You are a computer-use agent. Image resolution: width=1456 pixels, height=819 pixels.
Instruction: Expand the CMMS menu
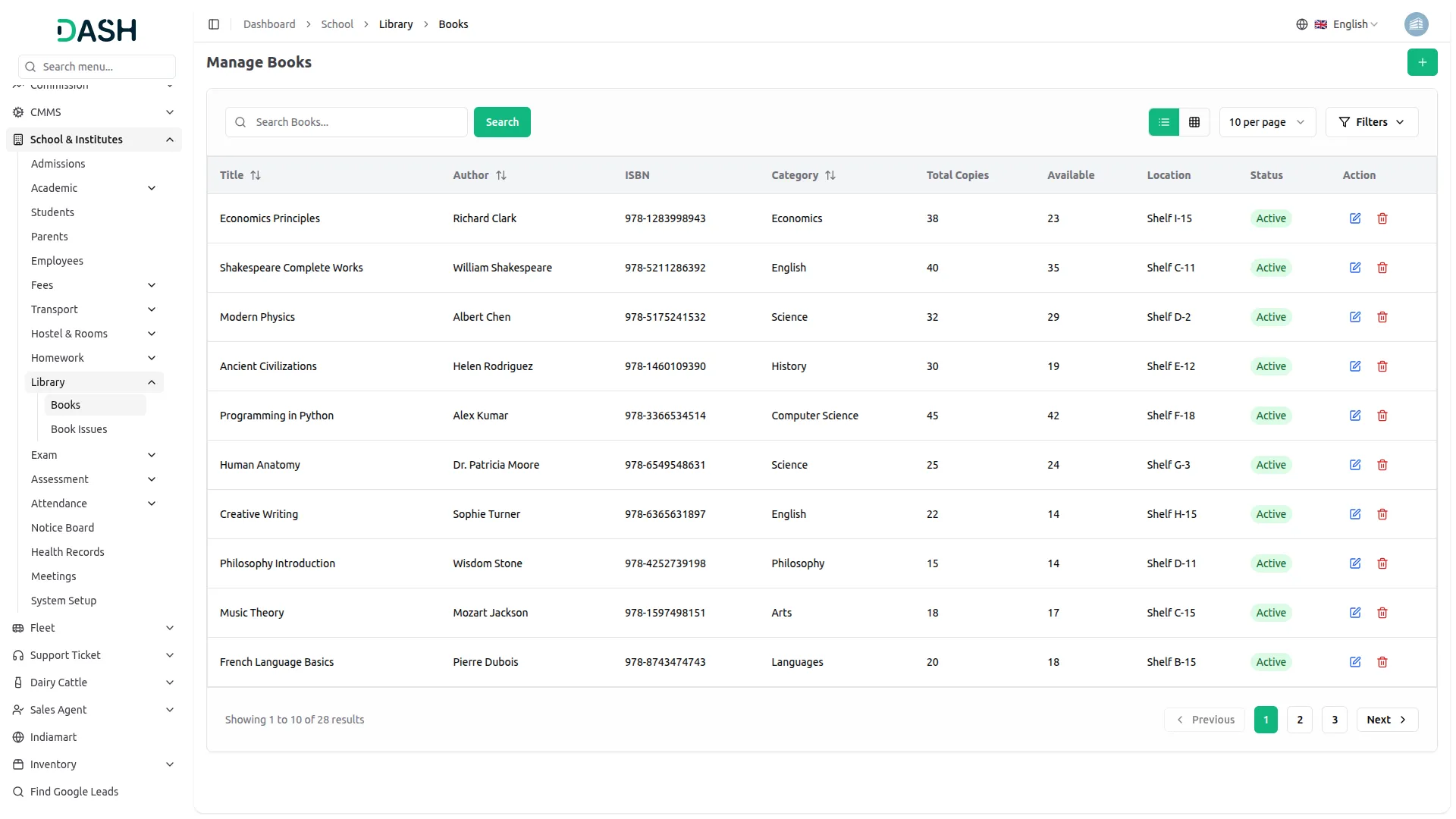[x=94, y=112]
